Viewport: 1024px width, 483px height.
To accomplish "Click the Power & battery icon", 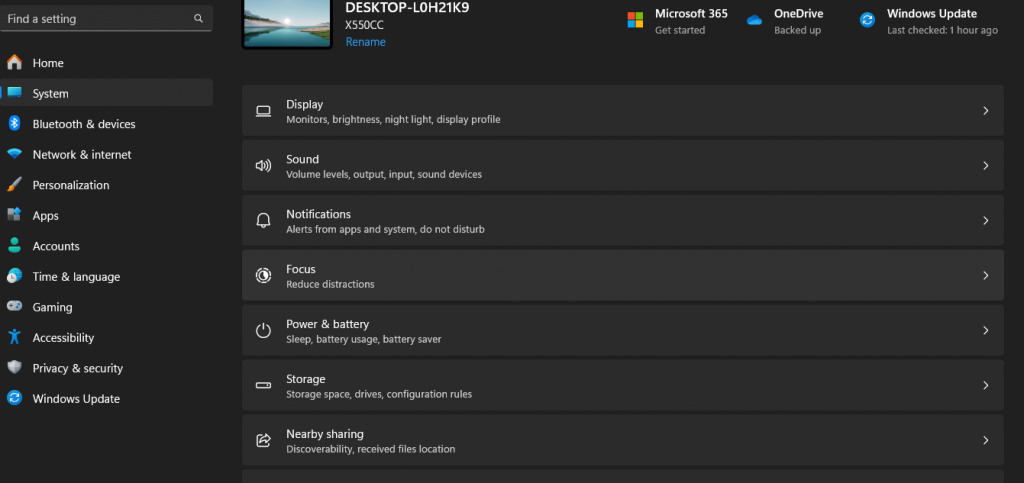I will pyautogui.click(x=263, y=330).
